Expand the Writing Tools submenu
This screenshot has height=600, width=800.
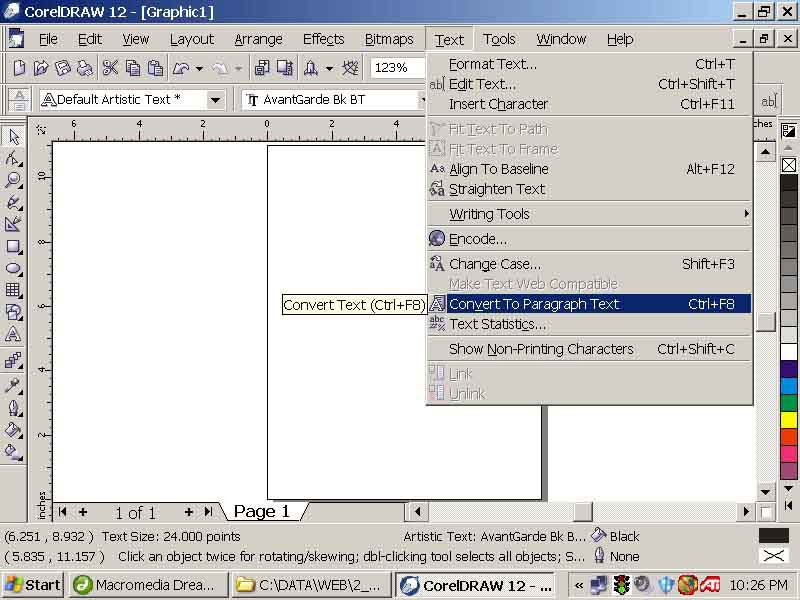(x=590, y=214)
